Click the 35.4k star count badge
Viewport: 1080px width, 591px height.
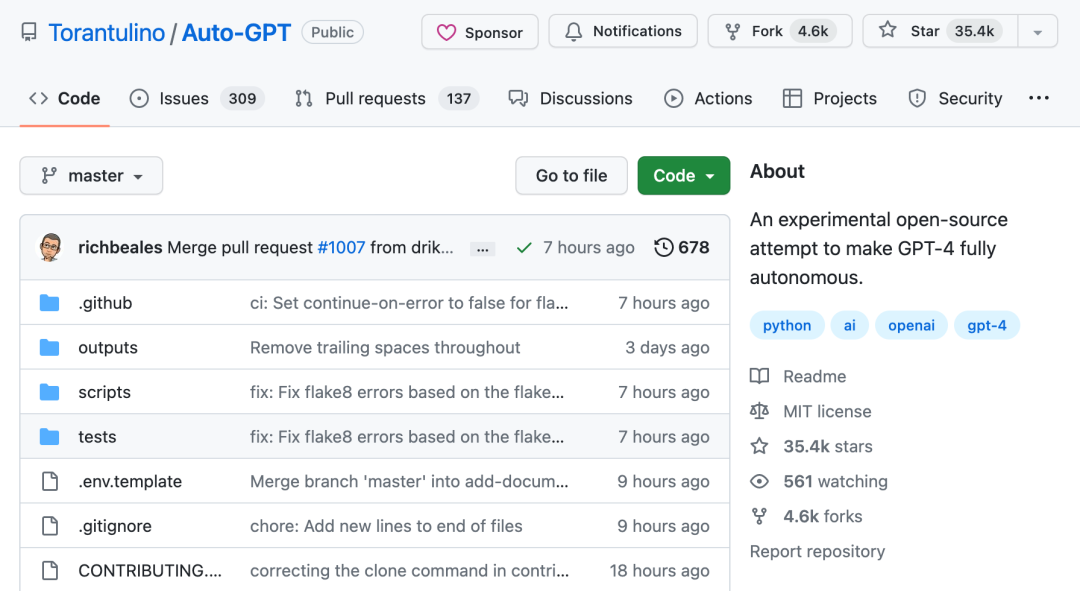[x=975, y=32]
